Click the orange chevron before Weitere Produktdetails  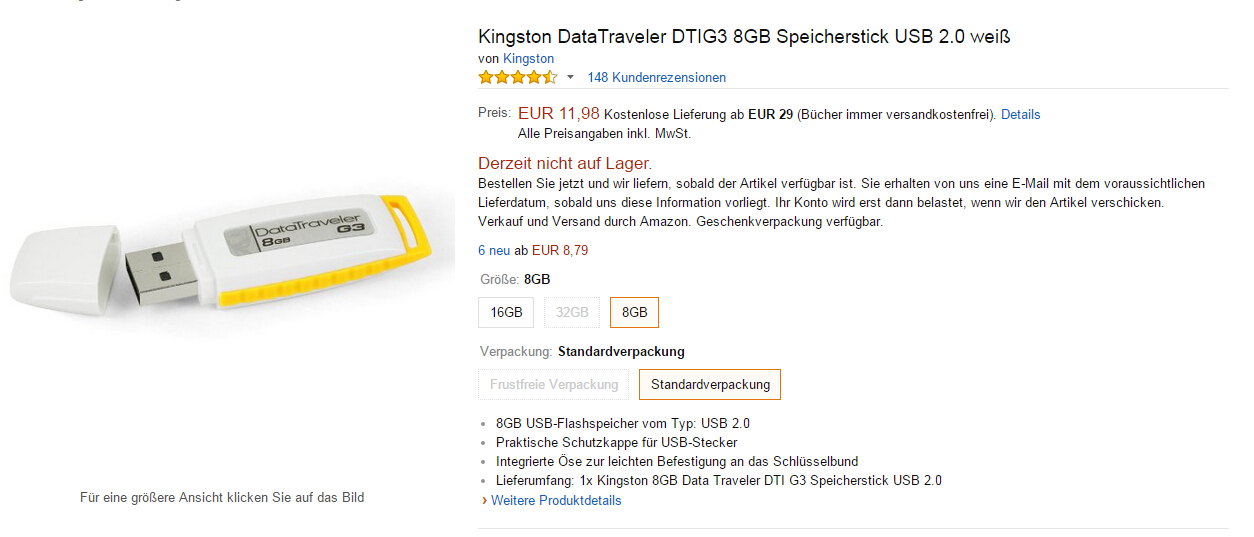coord(484,500)
